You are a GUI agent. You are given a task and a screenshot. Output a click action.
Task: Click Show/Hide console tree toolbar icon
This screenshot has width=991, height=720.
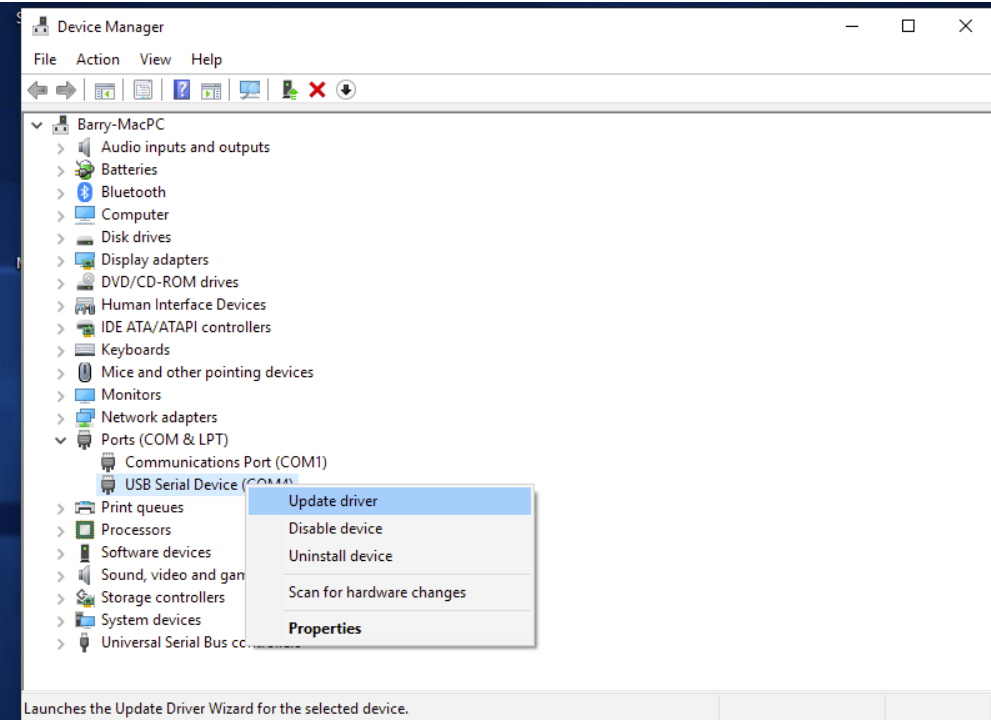point(105,90)
